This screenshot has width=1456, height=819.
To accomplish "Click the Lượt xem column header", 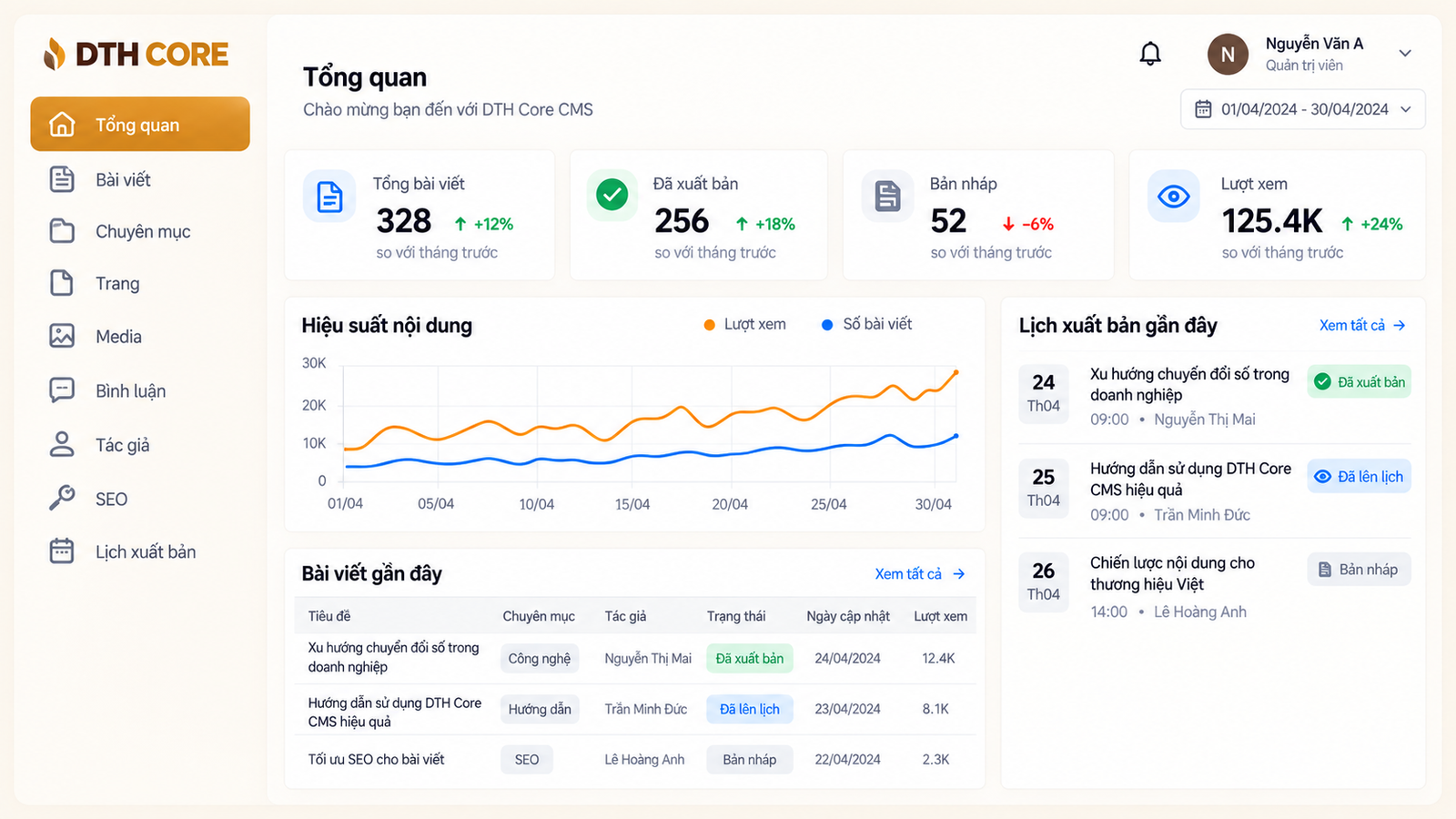I will point(940,616).
